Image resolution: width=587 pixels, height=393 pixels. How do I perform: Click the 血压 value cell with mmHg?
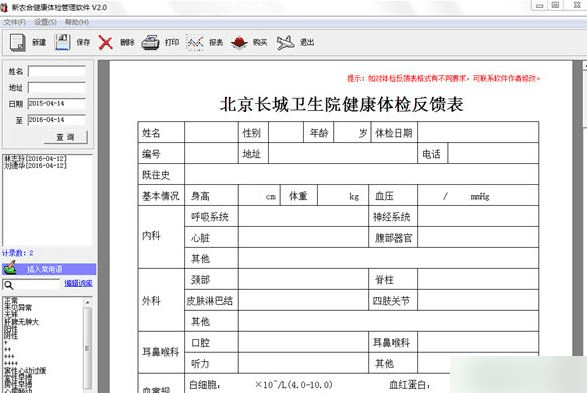click(478, 195)
